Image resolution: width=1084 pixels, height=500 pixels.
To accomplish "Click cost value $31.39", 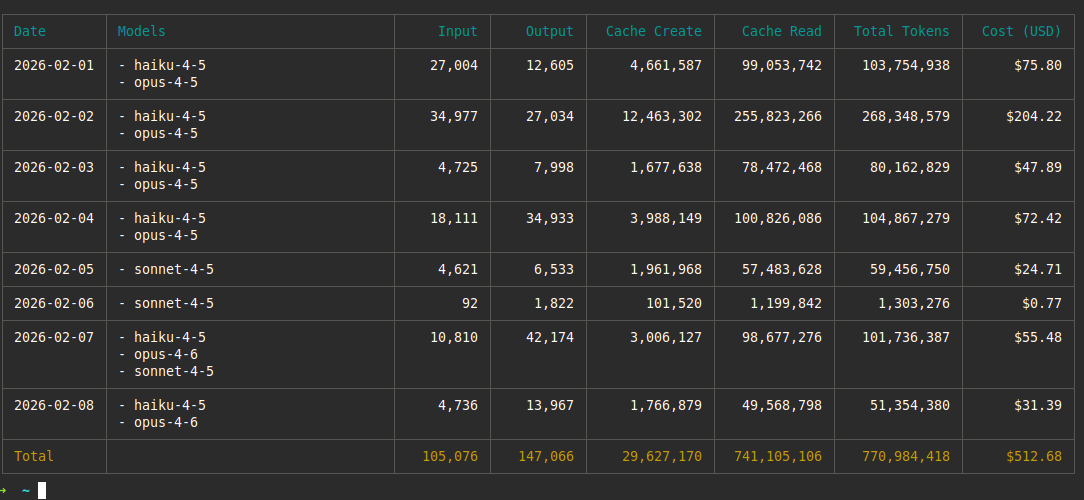I will pyautogui.click(x=1038, y=405).
